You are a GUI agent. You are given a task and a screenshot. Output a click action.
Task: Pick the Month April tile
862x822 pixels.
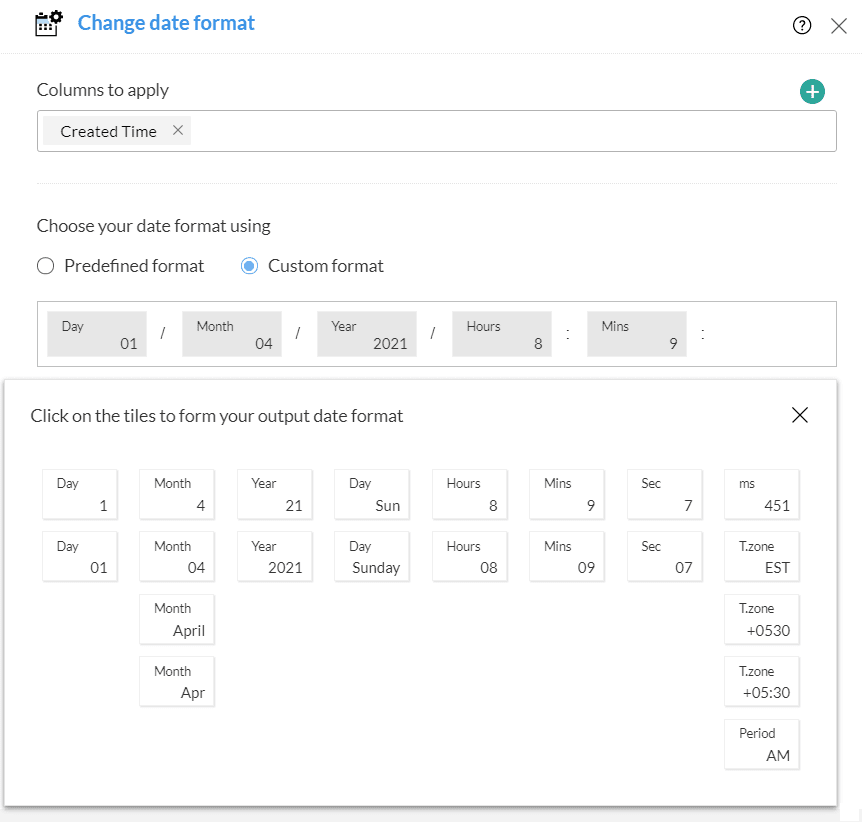tap(177, 620)
